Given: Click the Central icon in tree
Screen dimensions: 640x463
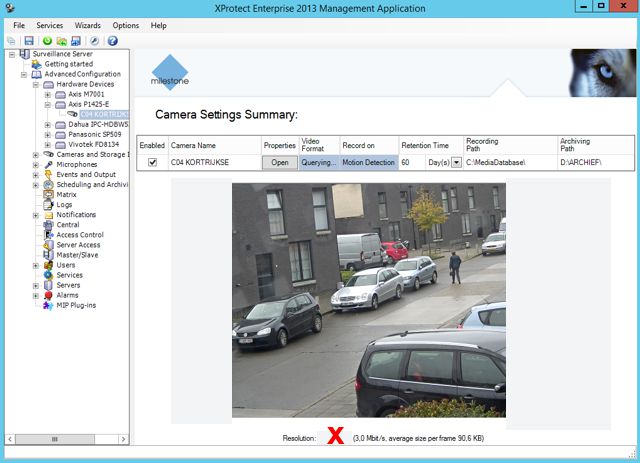Looking at the screenshot, I should (x=49, y=225).
